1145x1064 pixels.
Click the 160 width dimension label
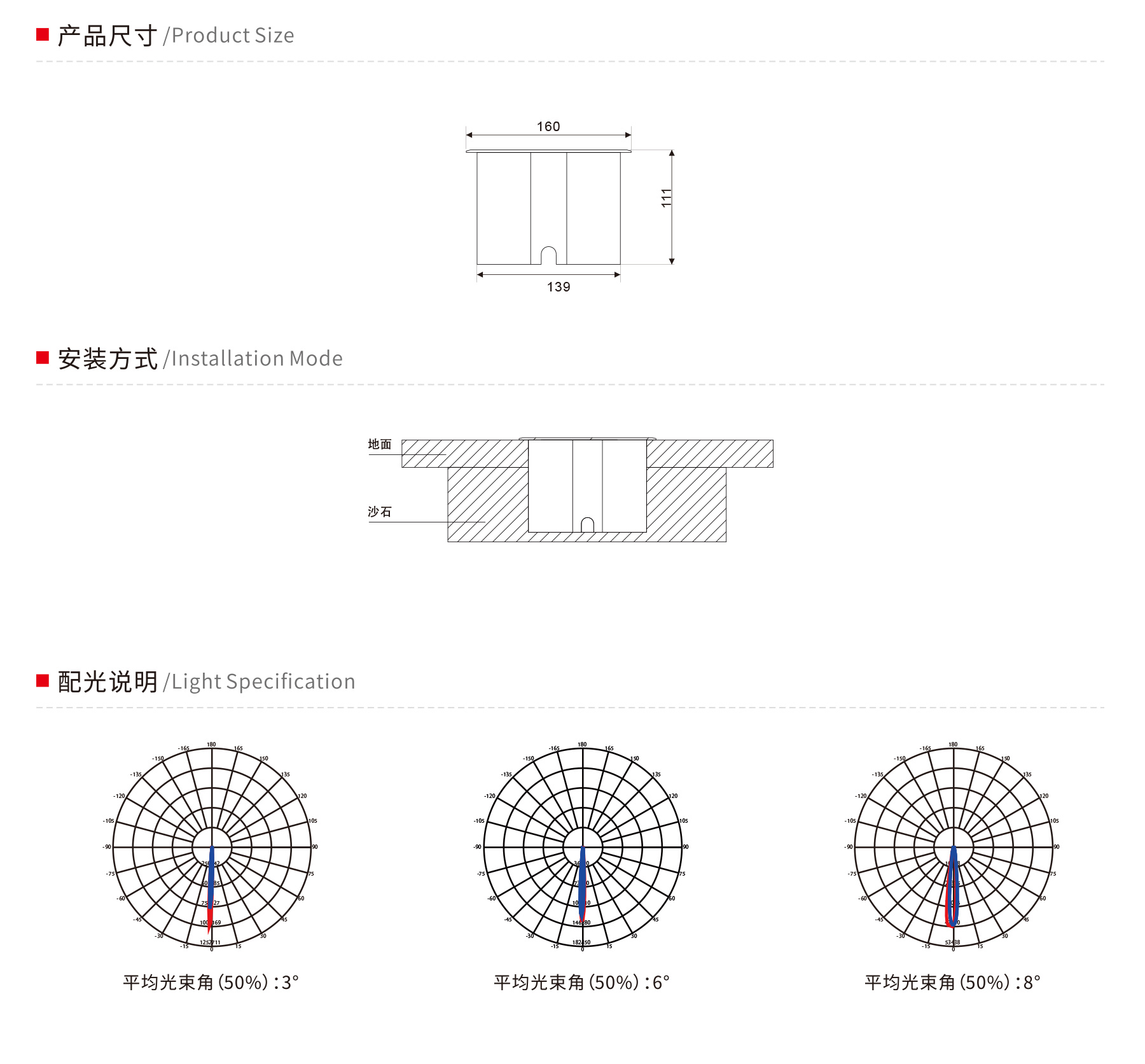click(548, 127)
